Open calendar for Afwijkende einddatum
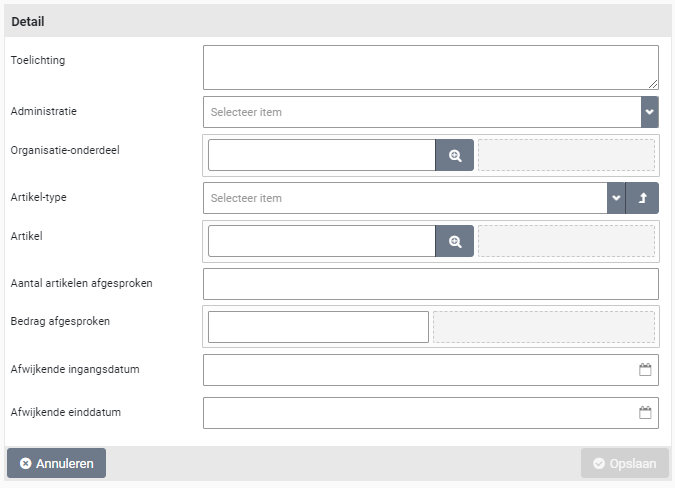675x488 pixels. 645,413
